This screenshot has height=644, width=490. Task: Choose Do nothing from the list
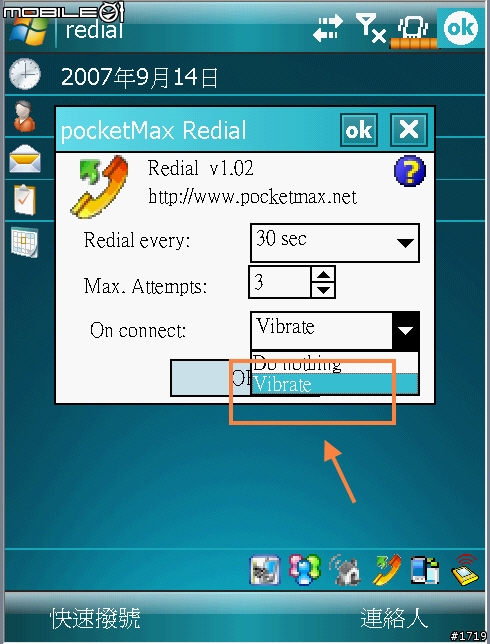point(335,363)
